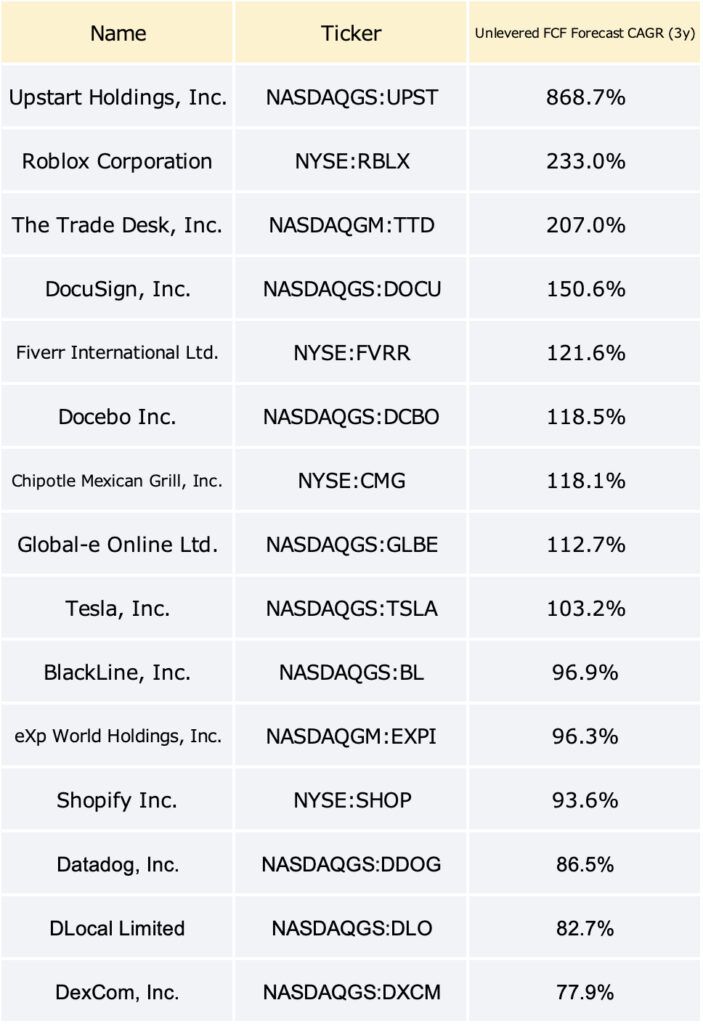Click the NYSE:CMG ticker cell
This screenshot has height=1024, width=703.
point(351,481)
